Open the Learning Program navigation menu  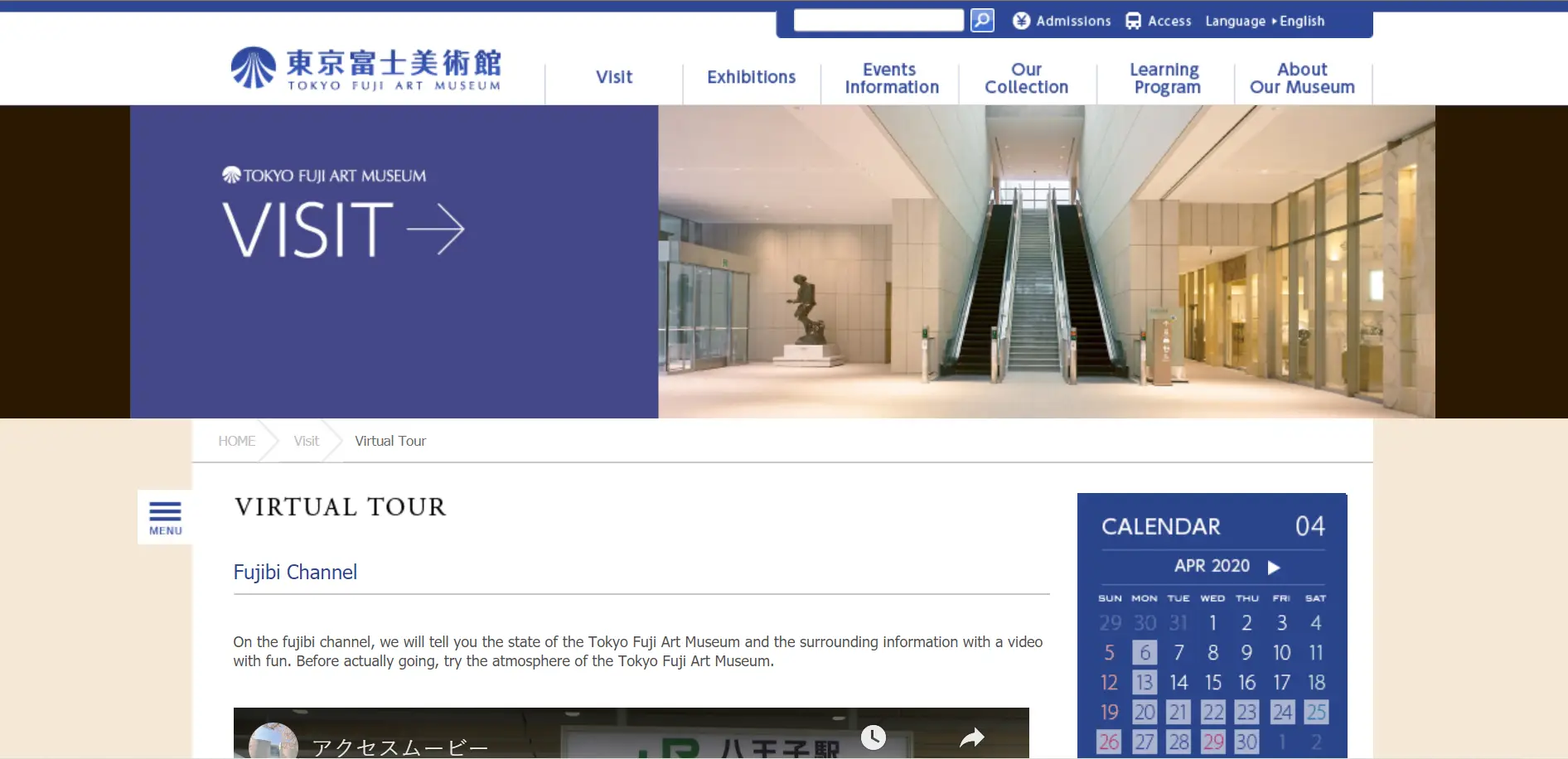click(1165, 78)
